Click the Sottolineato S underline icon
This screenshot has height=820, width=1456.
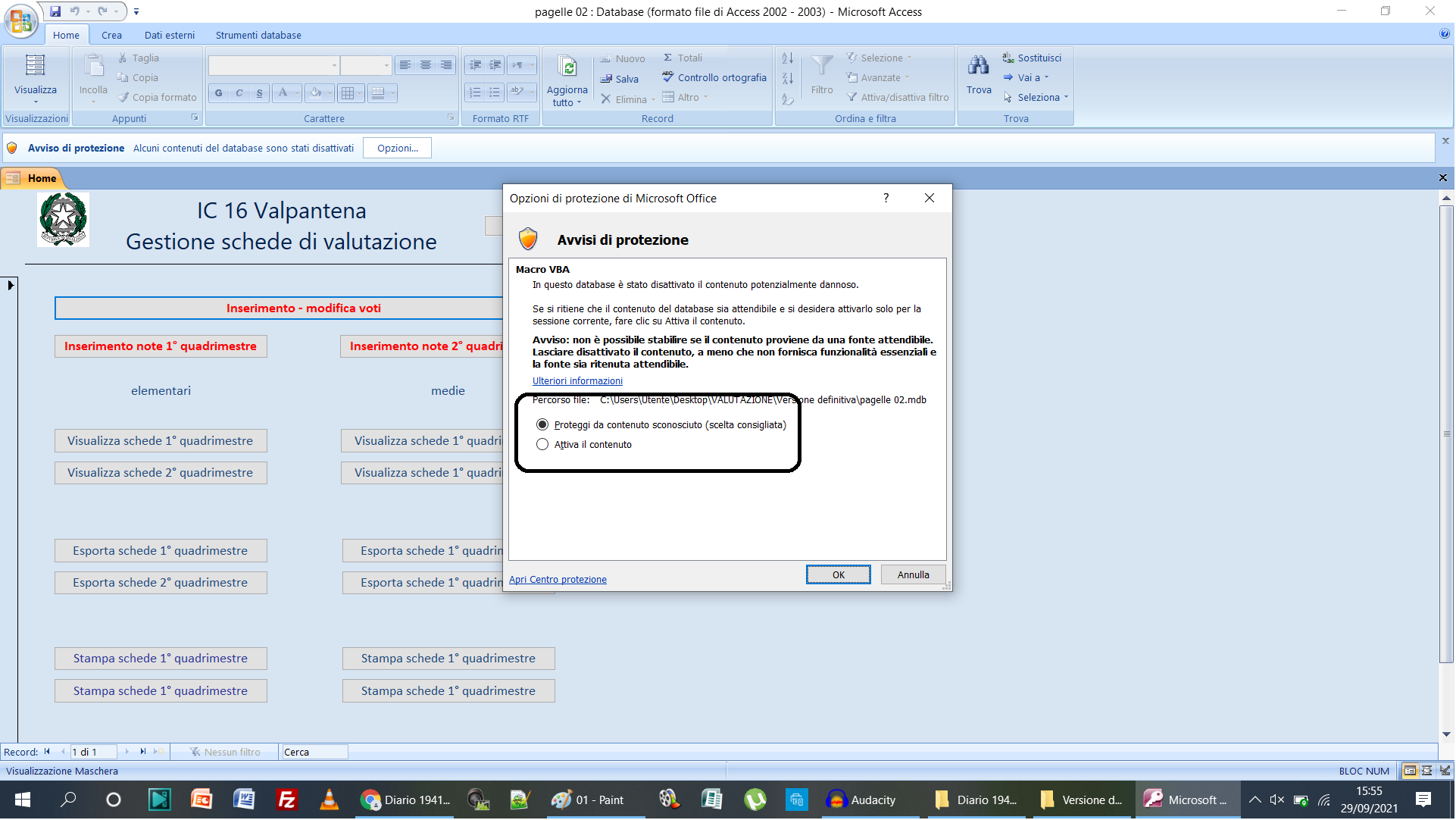coord(260,93)
